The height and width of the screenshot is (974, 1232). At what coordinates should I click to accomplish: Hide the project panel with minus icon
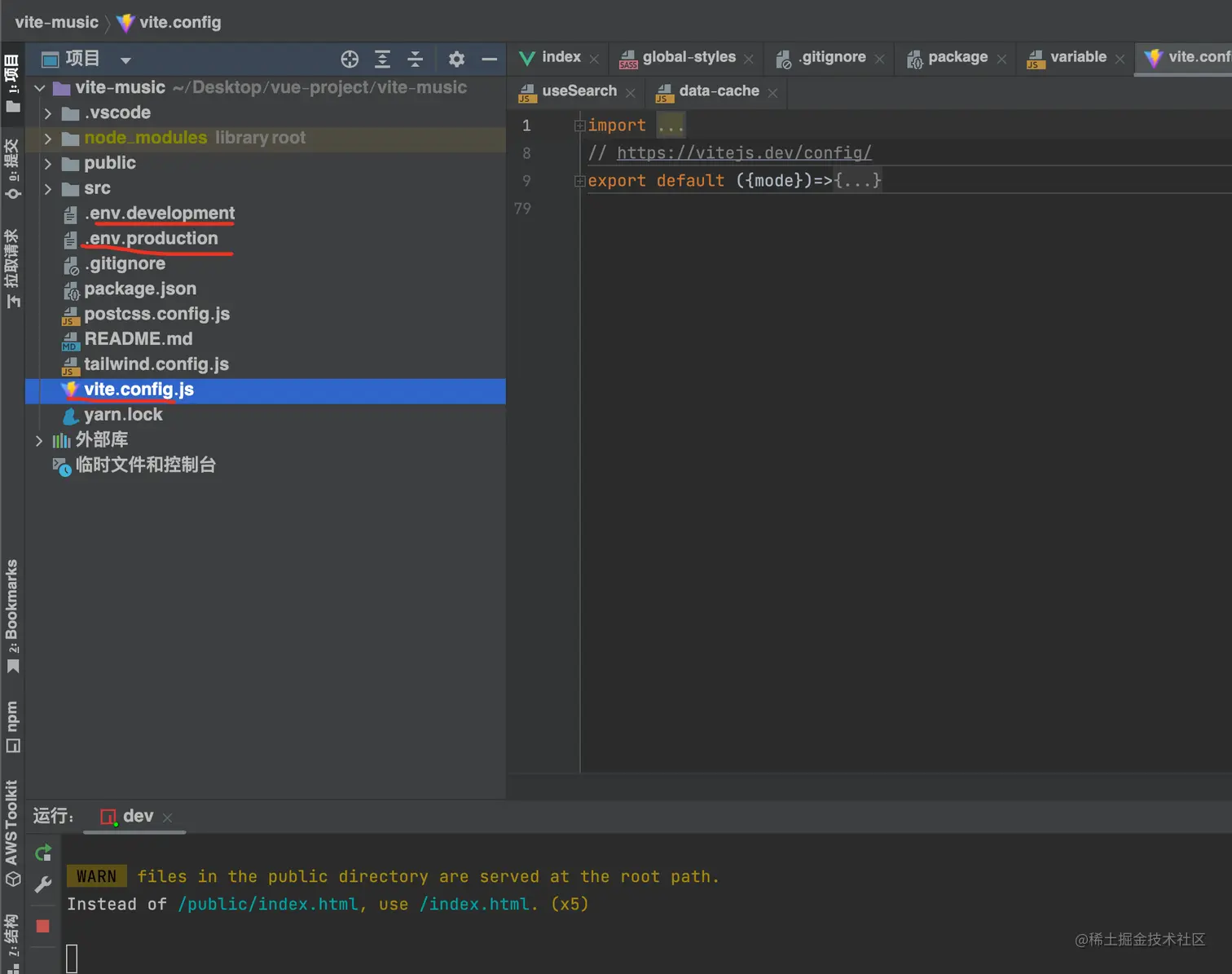point(489,59)
